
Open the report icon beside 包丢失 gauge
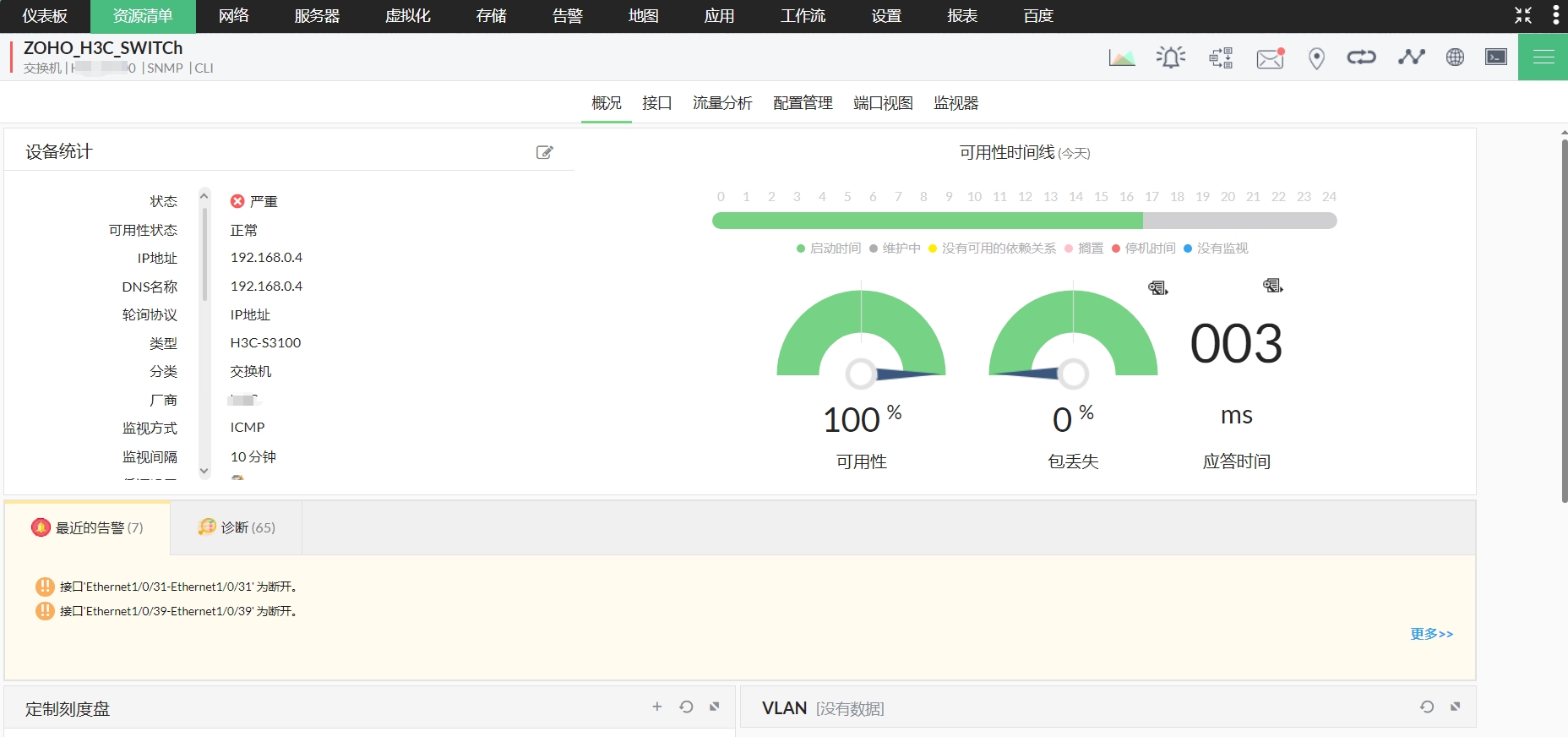click(x=1158, y=288)
